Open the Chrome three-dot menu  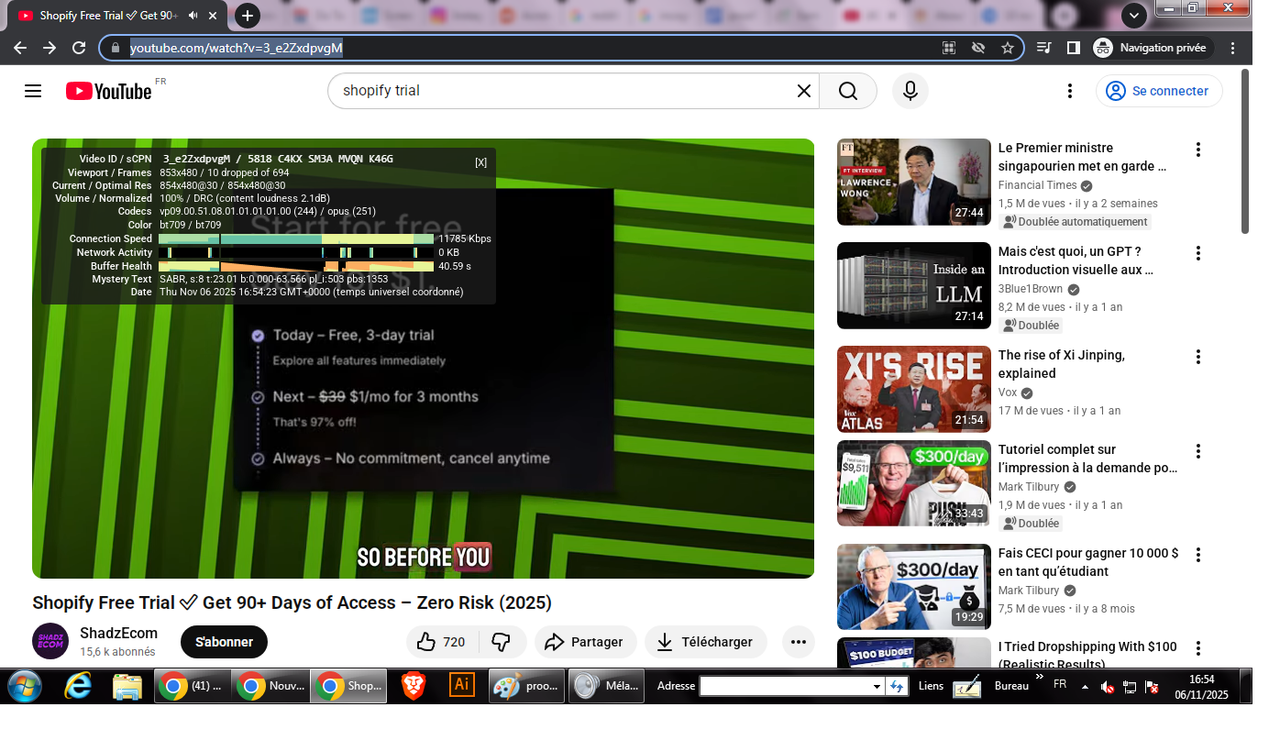point(1233,48)
